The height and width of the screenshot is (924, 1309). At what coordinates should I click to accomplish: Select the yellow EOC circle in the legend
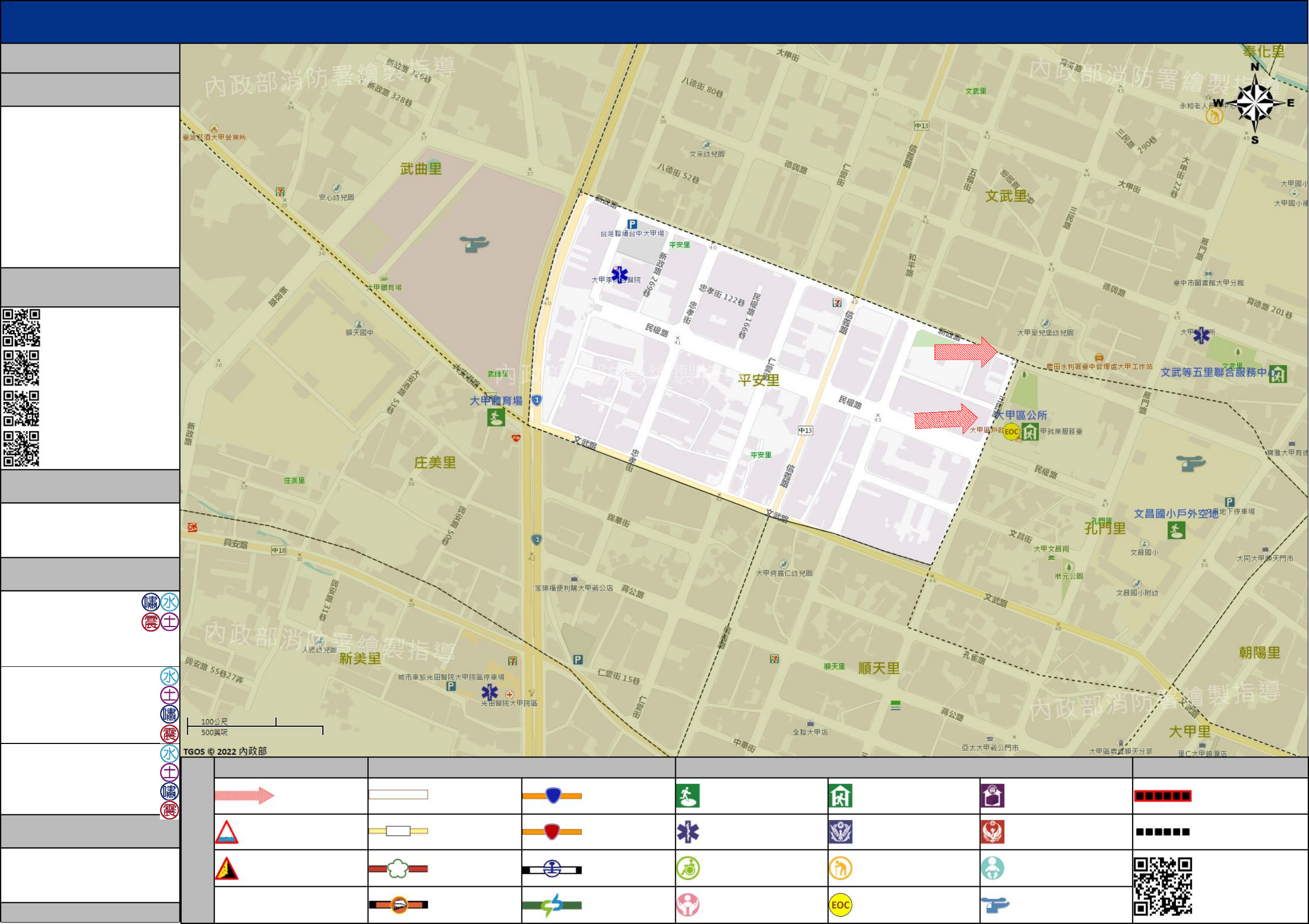pos(840,905)
